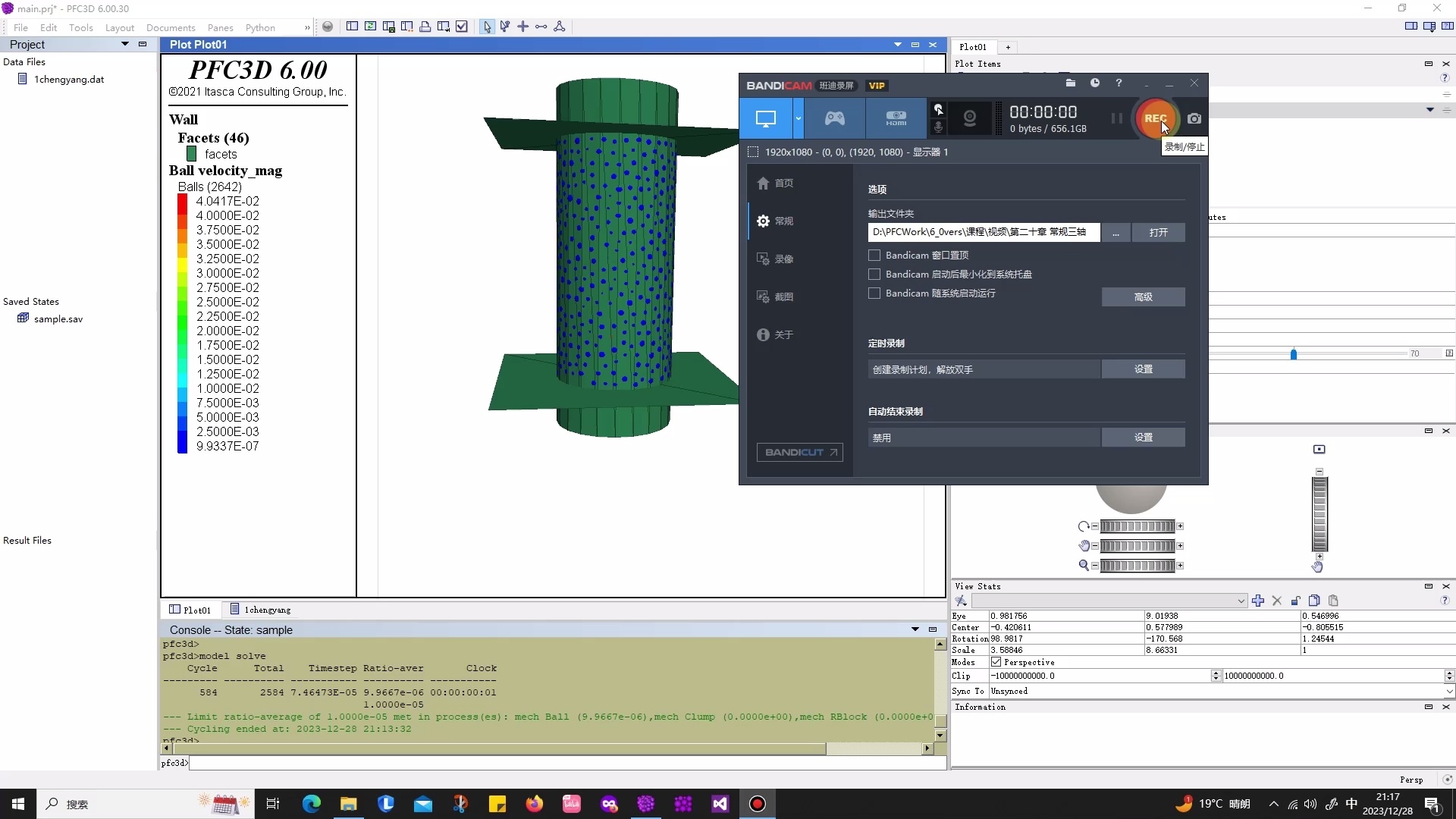The image size is (1456, 819).
Task: Switch to the 1chengyang tab
Action: tap(260, 610)
